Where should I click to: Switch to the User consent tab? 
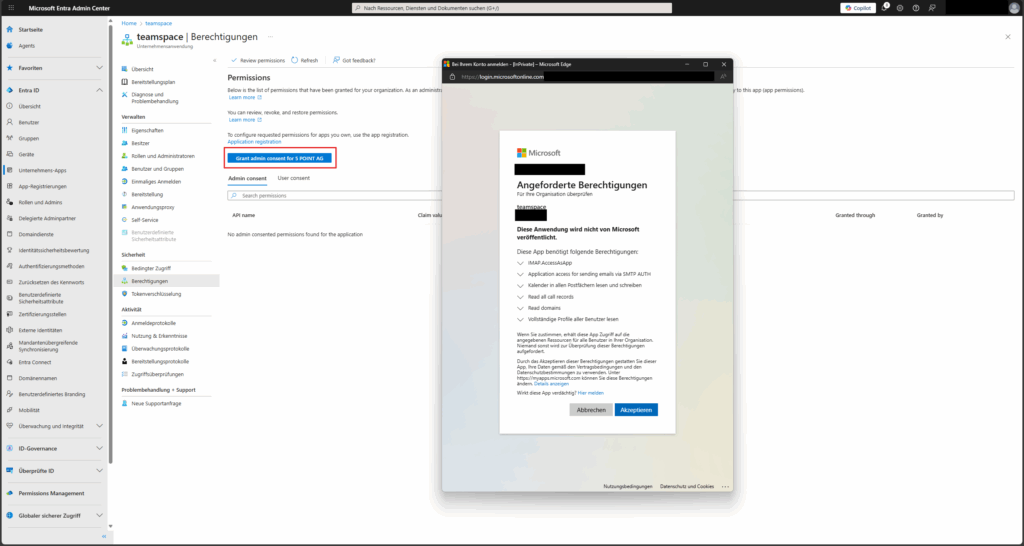point(294,178)
